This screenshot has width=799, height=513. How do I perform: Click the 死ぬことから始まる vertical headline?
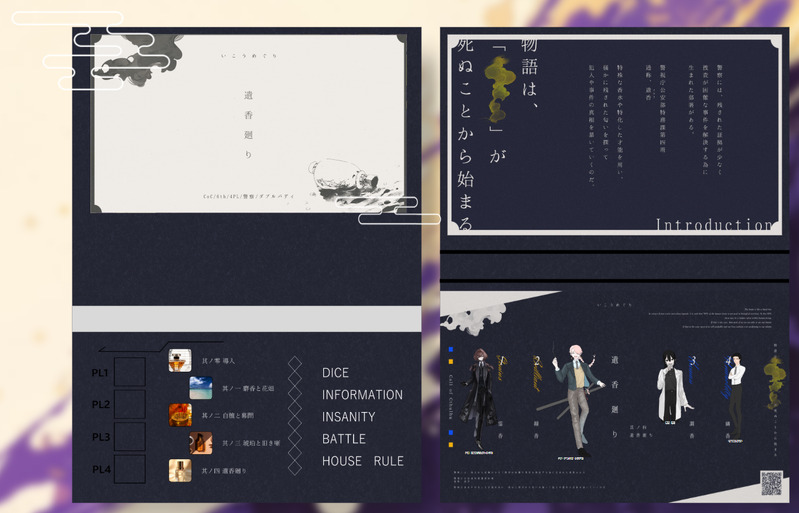pos(465,133)
